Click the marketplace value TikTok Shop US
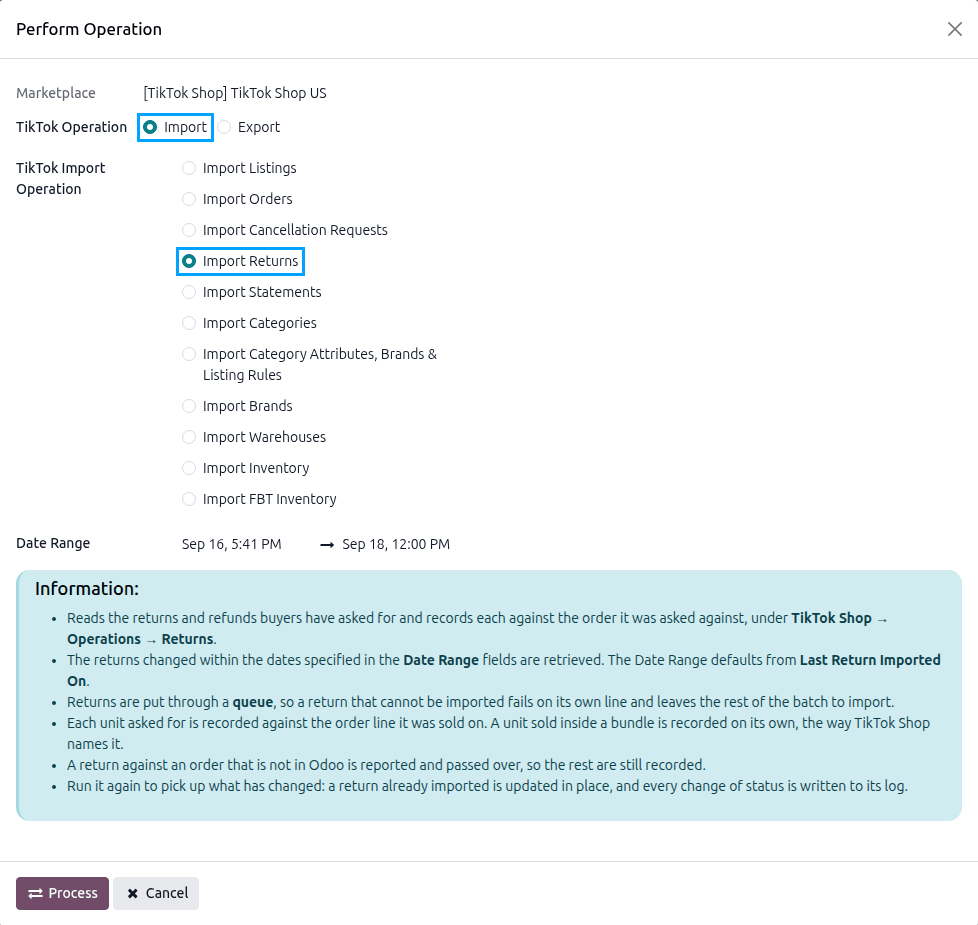Image resolution: width=978 pixels, height=925 pixels. click(x=235, y=93)
